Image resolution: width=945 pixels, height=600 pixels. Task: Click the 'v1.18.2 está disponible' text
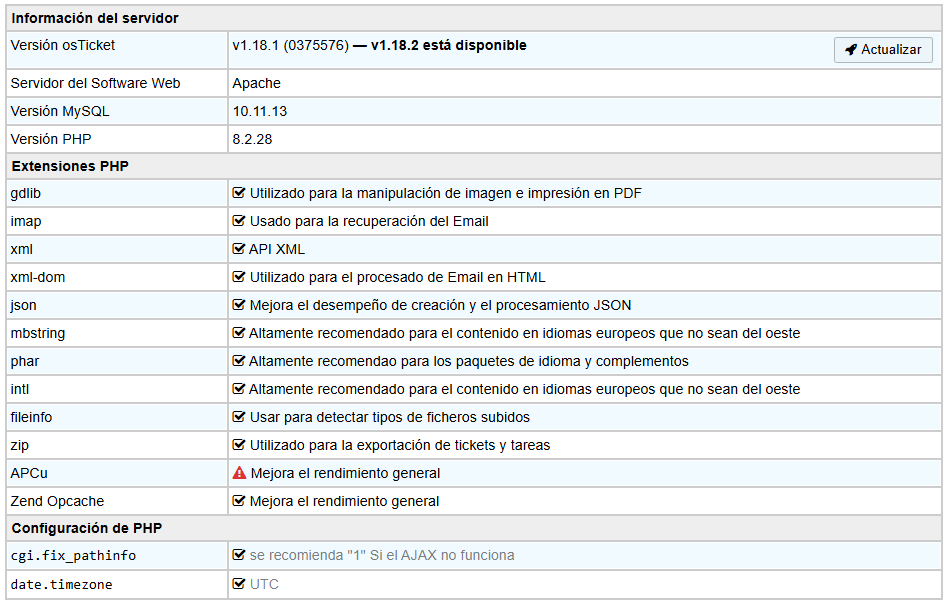[x=448, y=45]
